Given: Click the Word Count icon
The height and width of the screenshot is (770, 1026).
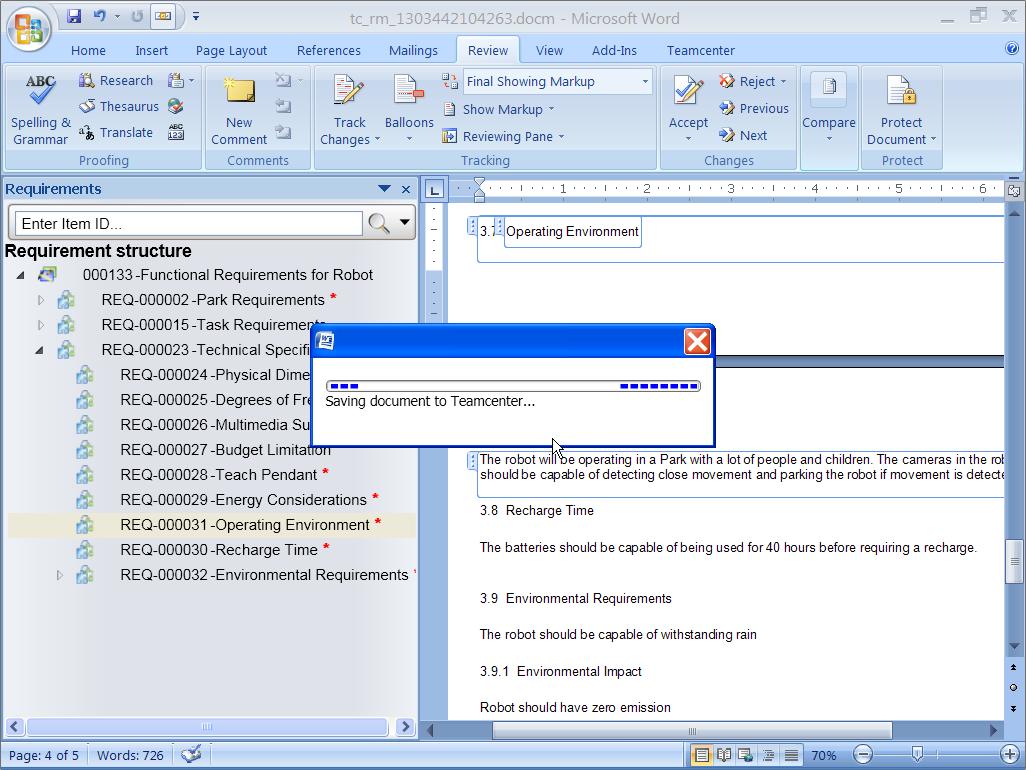Looking at the screenshot, I should pos(175,132).
